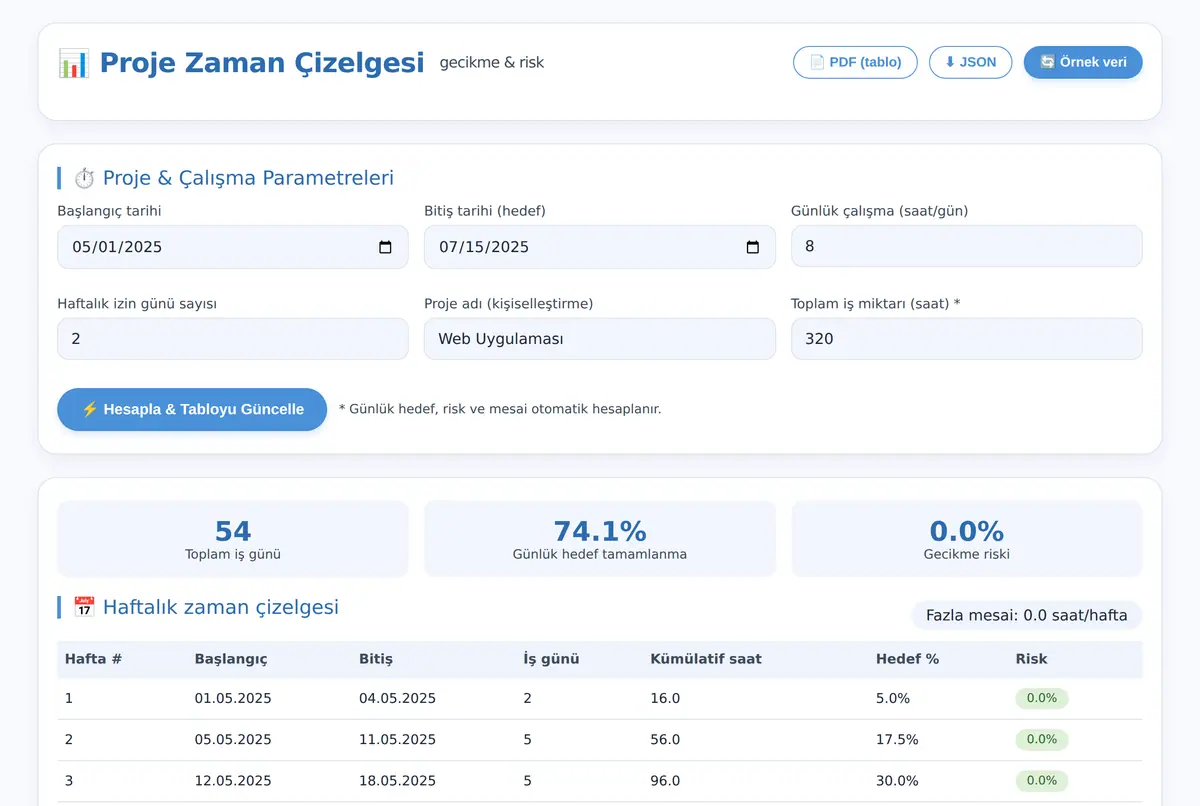Click the Proje Zaman Çizelgesi title
Screen dimensions: 1200x806
(x=262, y=63)
